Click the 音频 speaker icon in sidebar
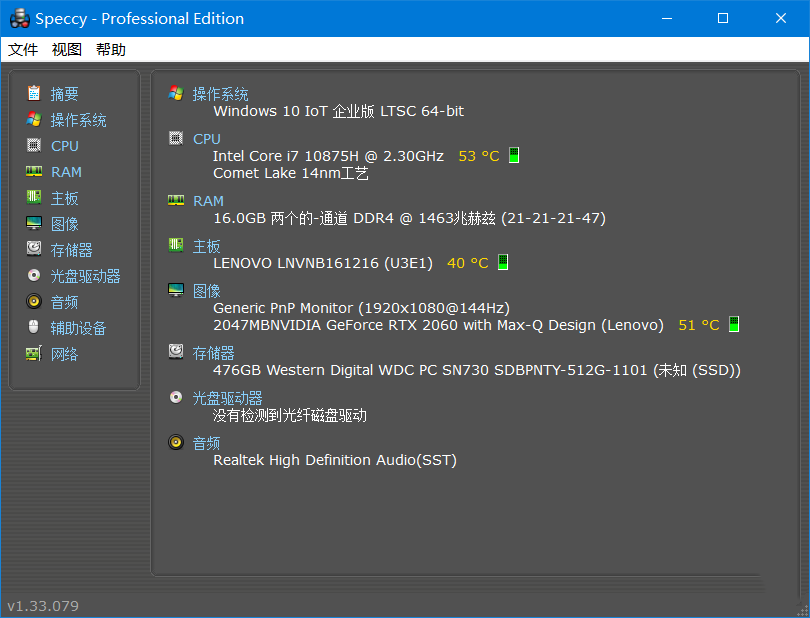The height and width of the screenshot is (618, 810). 34,301
